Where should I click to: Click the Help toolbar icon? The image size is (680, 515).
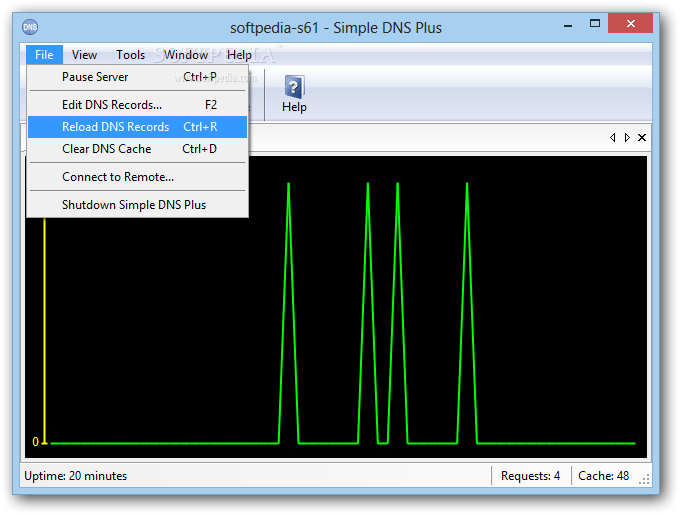[294, 94]
